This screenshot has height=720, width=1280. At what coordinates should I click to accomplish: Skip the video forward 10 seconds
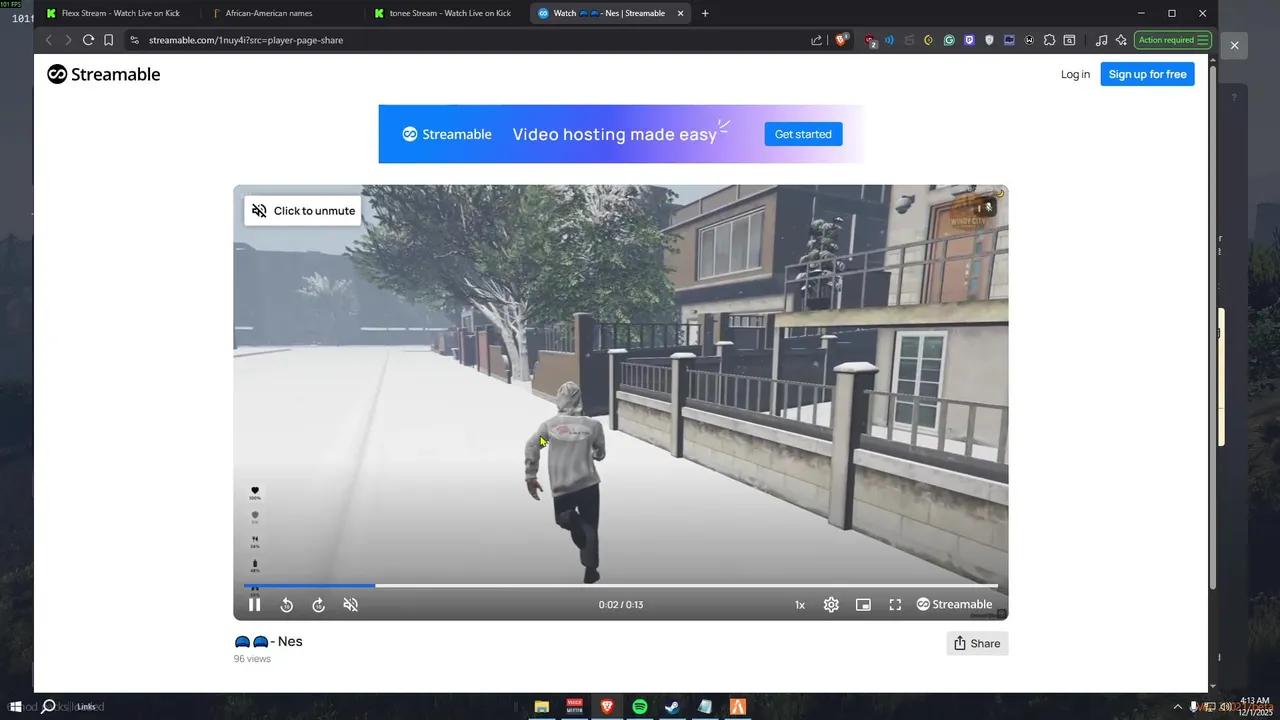(319, 604)
